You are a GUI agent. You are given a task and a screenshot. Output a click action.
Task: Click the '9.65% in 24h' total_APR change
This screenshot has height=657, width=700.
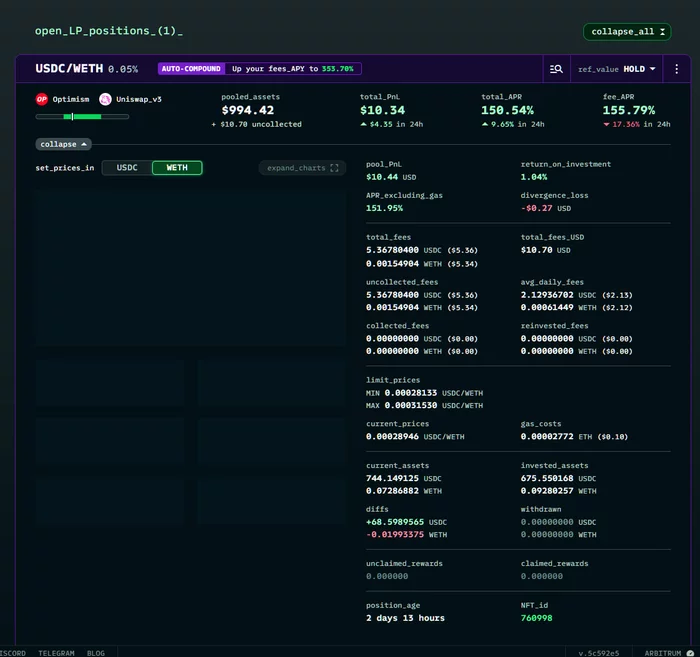click(513, 124)
